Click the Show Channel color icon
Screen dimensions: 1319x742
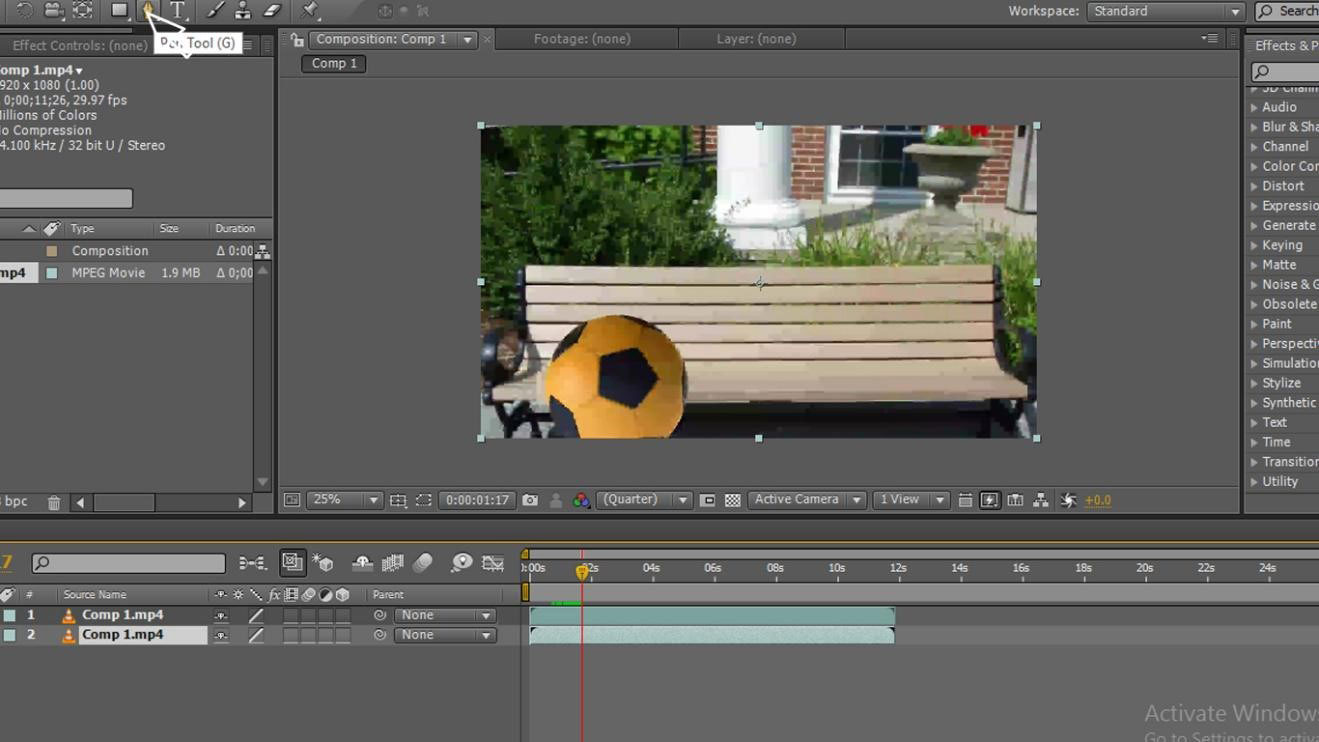pos(581,500)
